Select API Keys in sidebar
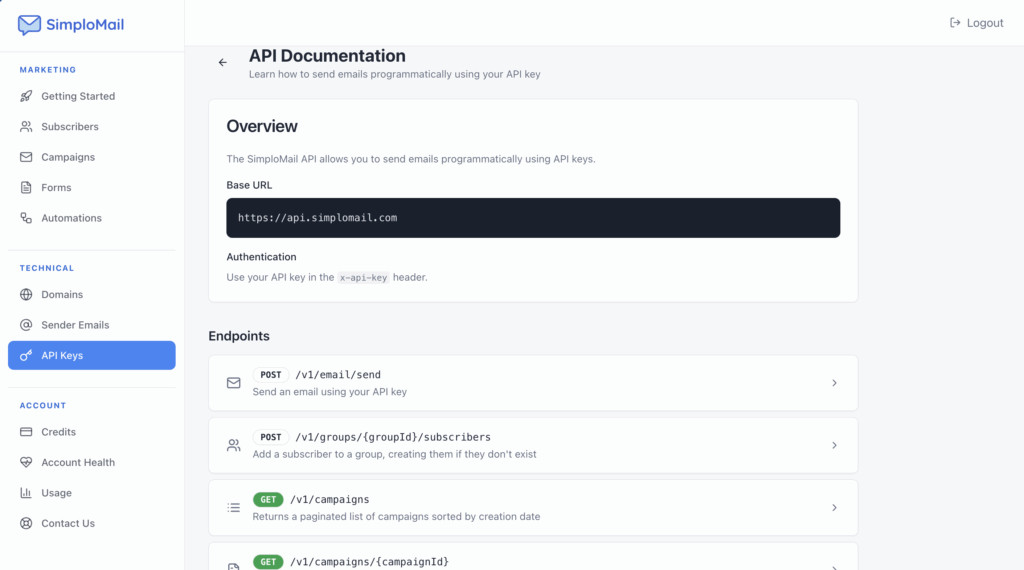The width and height of the screenshot is (1024, 570). point(91,355)
